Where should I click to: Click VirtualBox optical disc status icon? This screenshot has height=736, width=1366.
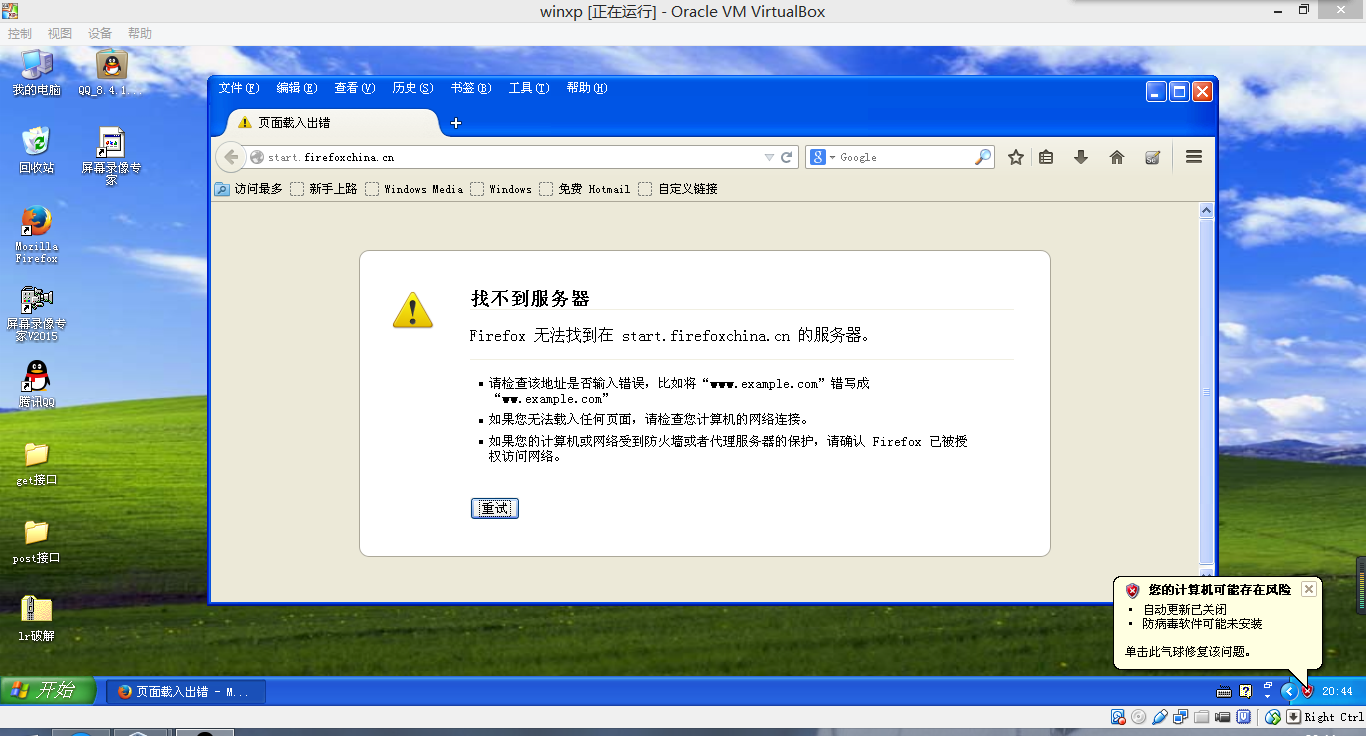[1139, 717]
